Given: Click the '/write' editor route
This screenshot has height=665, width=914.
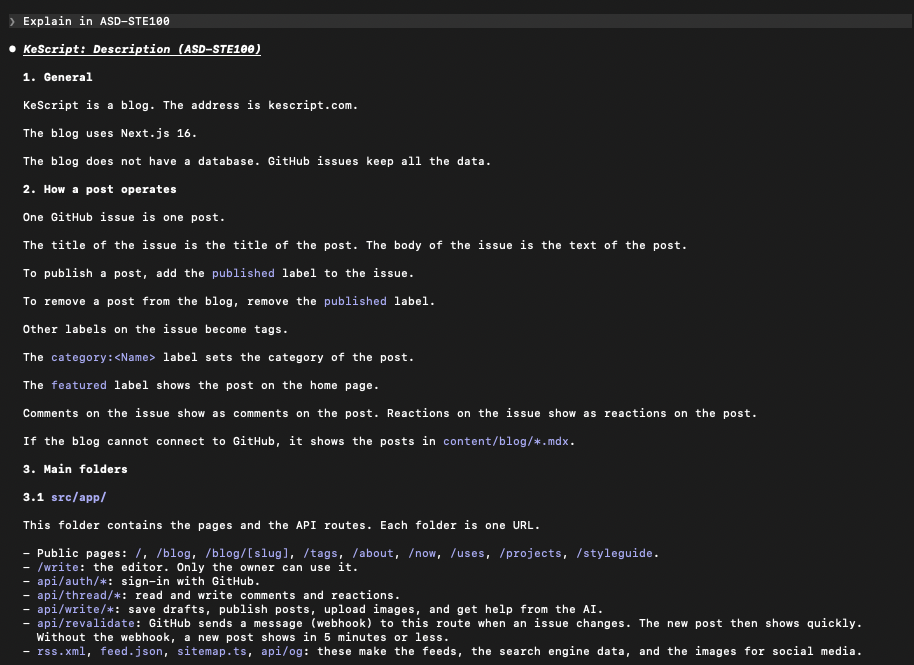Looking at the screenshot, I should tap(58, 567).
